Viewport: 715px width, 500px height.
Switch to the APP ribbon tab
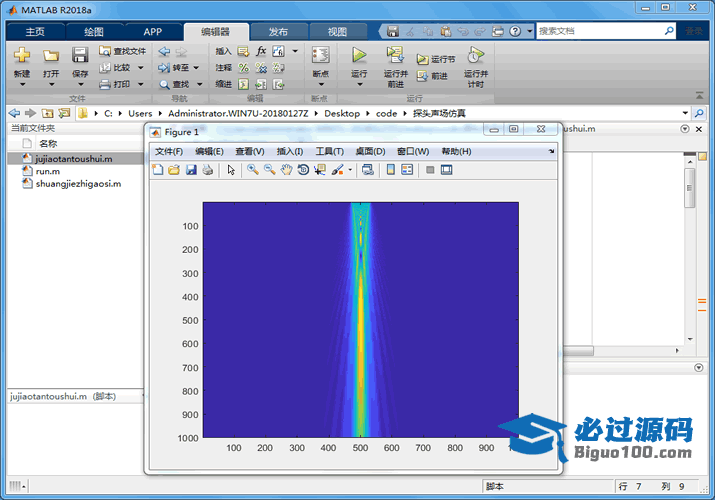click(x=152, y=31)
